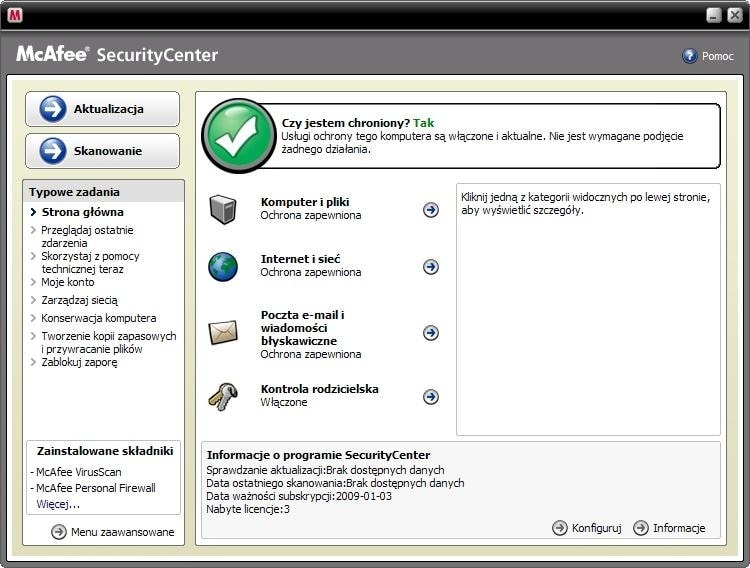Click the envelope icon for Poczta e-mail
Viewport: 750px width, 568px height.
click(222, 333)
